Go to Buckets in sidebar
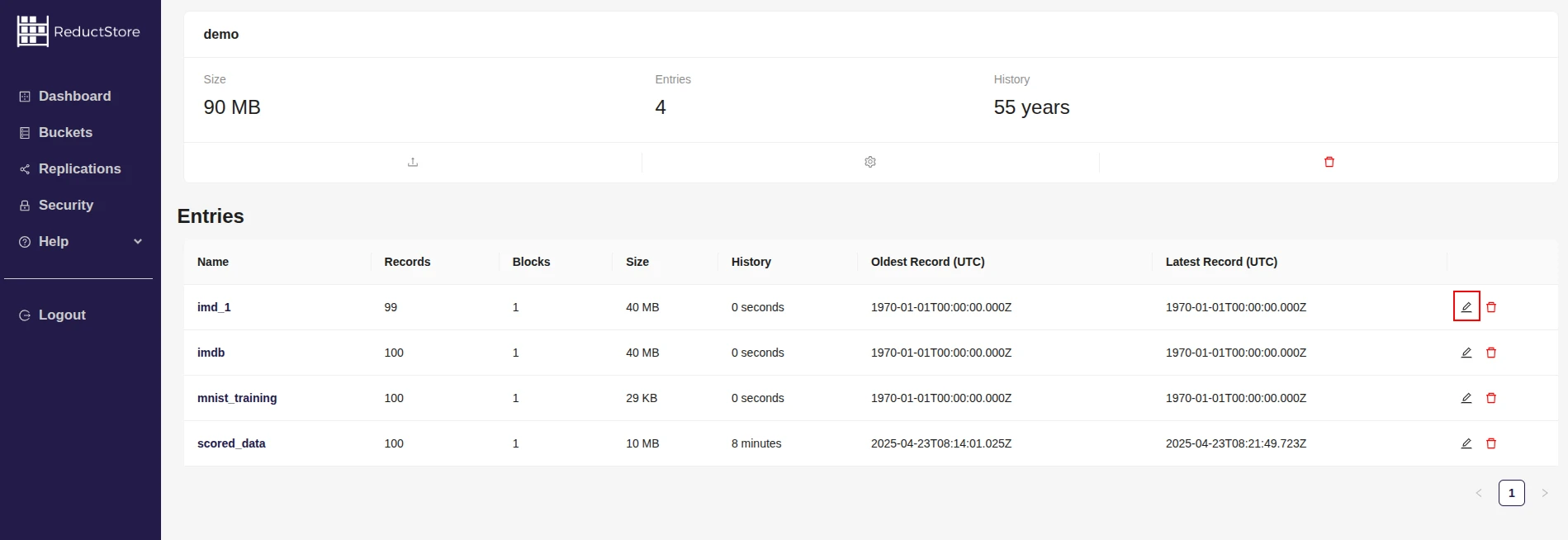1568x540 pixels. tap(65, 132)
